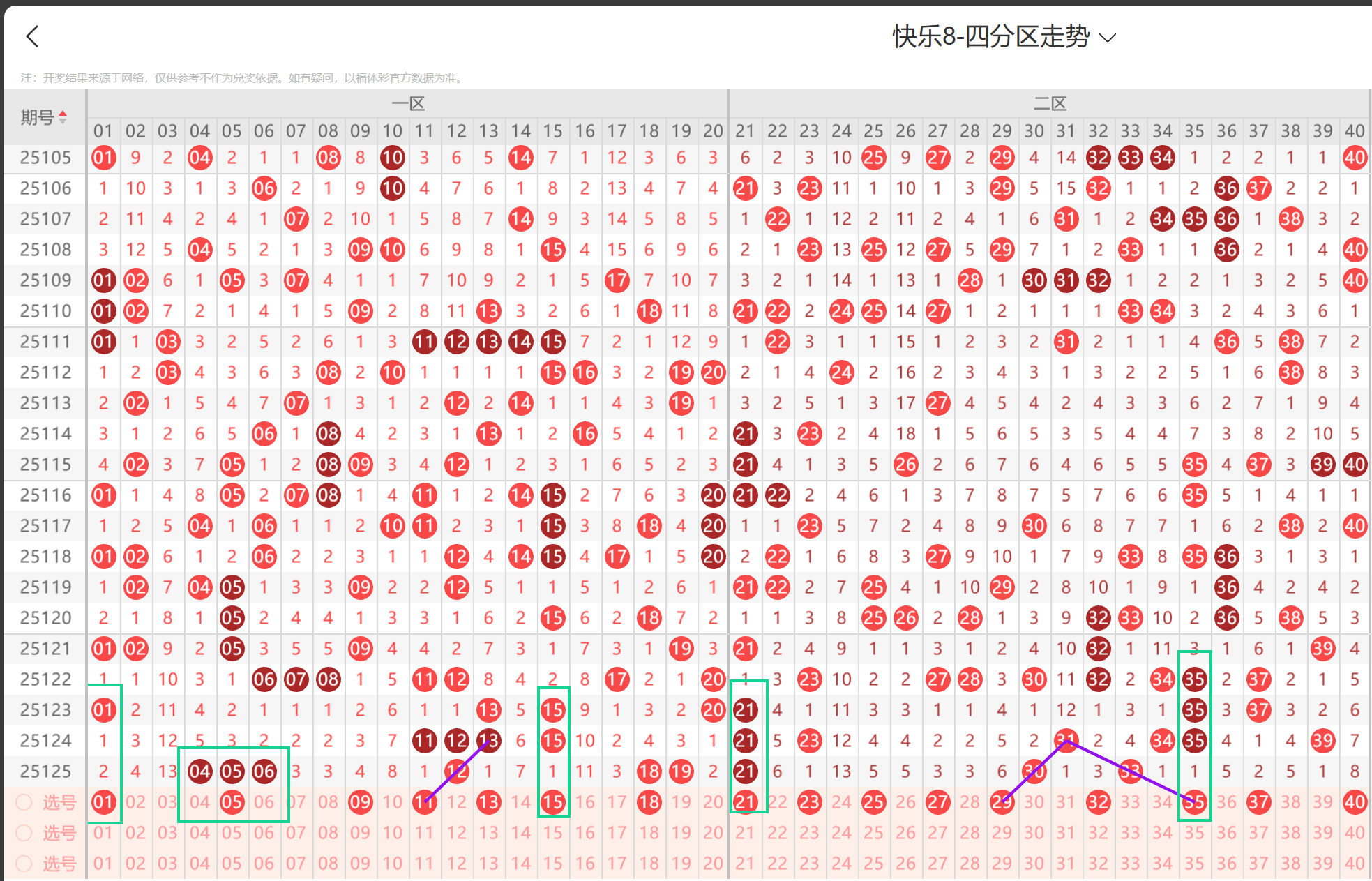Deselect red ball 40 in first 选号 row

(1355, 802)
